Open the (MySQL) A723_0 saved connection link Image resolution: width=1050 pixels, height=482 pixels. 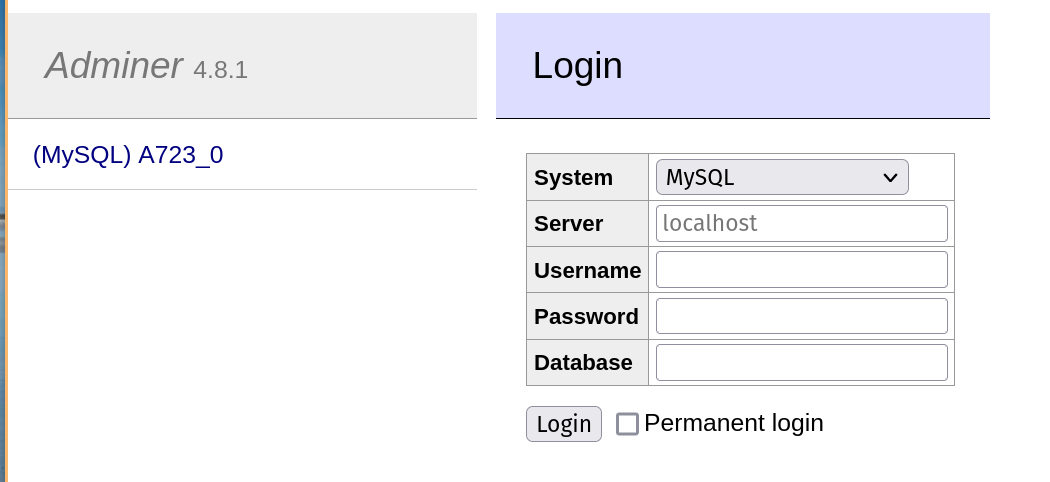[128, 155]
